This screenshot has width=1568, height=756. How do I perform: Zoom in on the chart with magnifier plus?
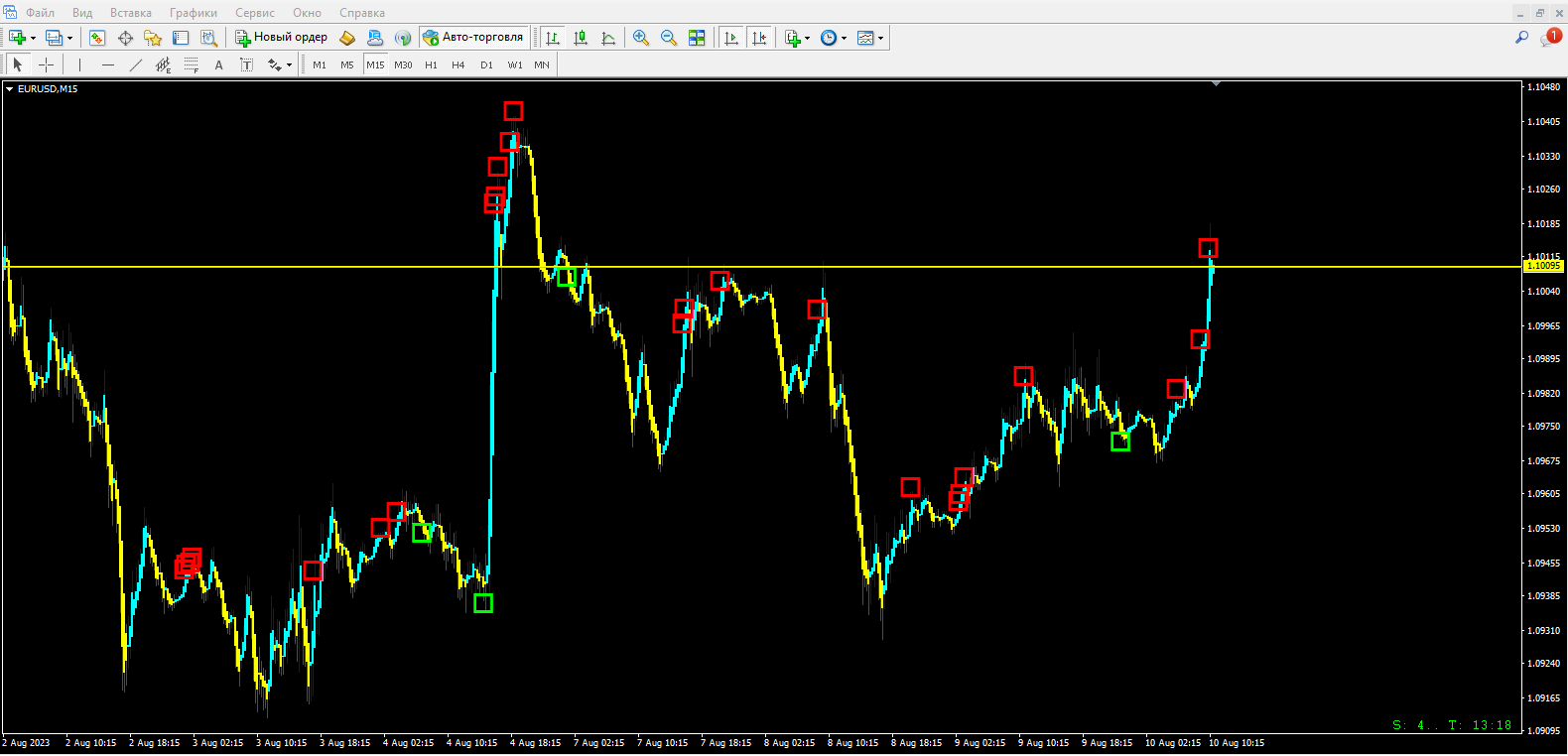[641, 38]
